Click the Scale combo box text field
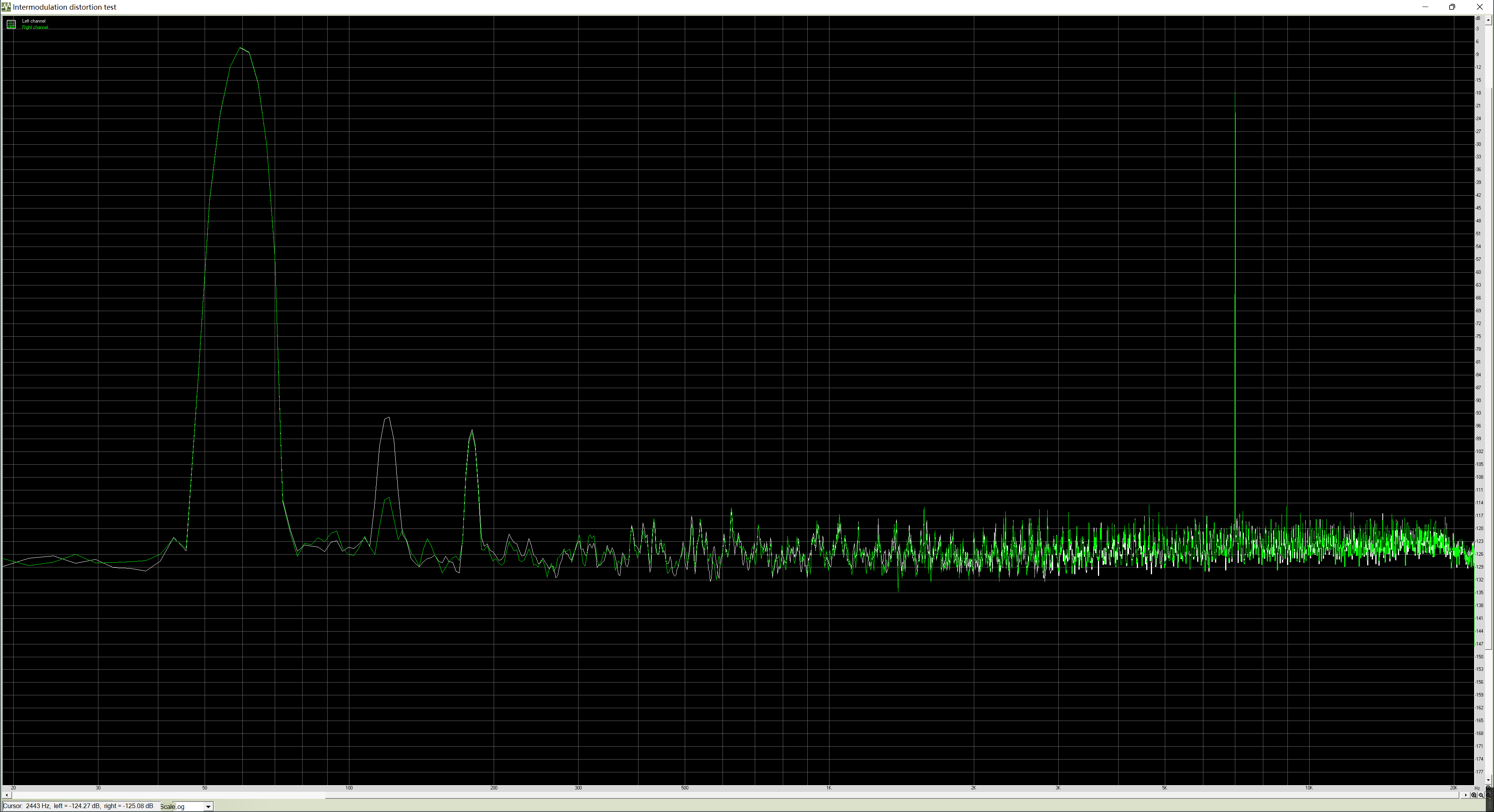 pyautogui.click(x=188, y=806)
